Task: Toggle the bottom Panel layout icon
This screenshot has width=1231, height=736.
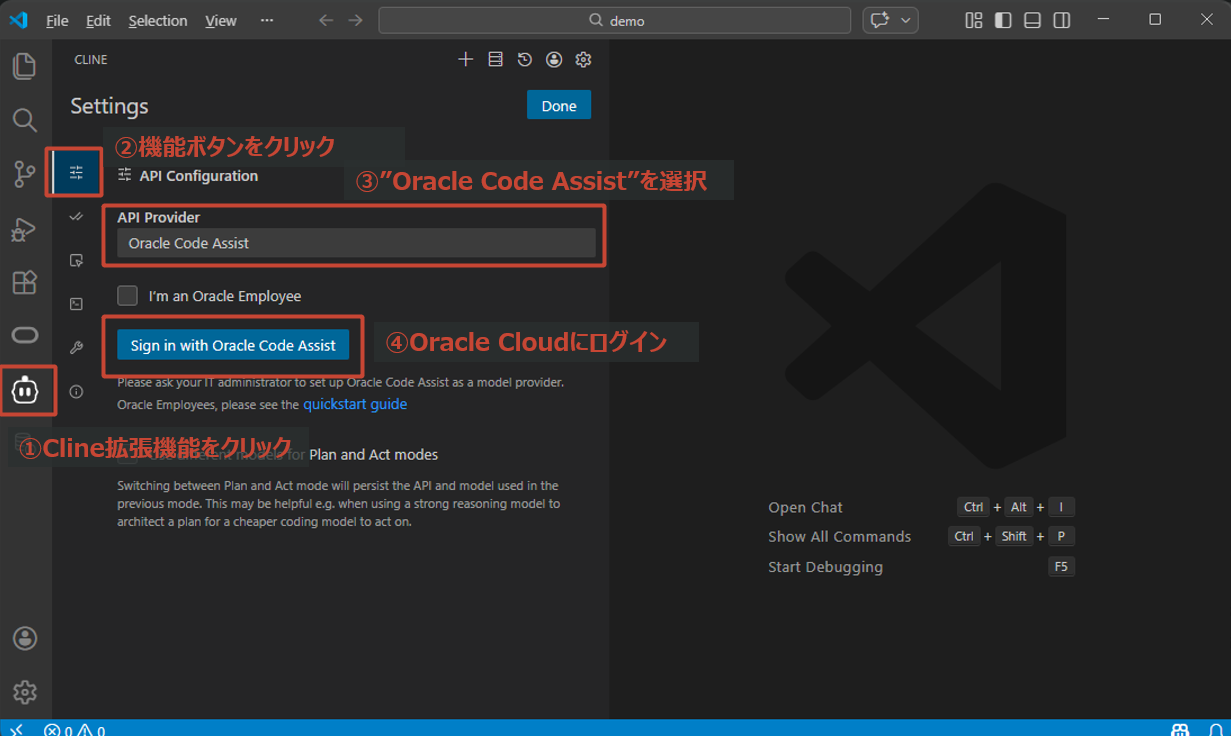Action: point(1032,20)
